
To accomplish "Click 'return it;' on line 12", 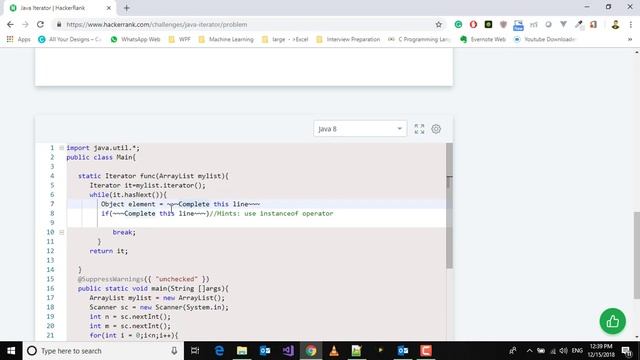I will tap(109, 251).
